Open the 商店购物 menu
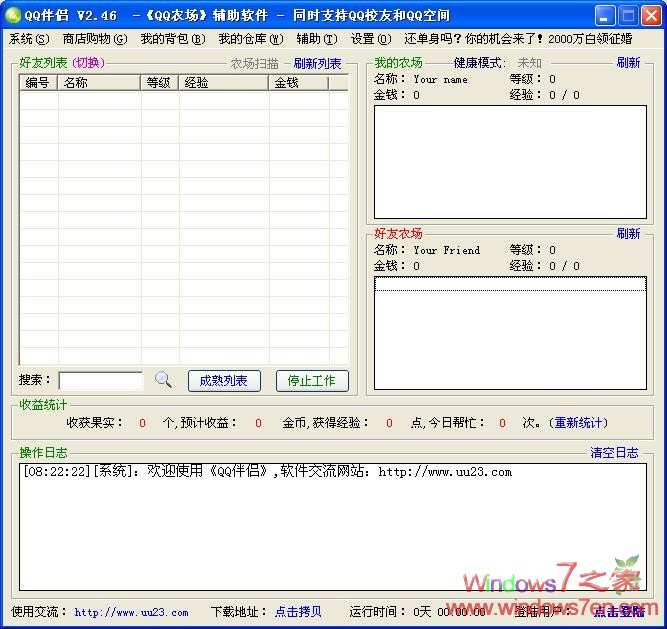 coord(95,39)
